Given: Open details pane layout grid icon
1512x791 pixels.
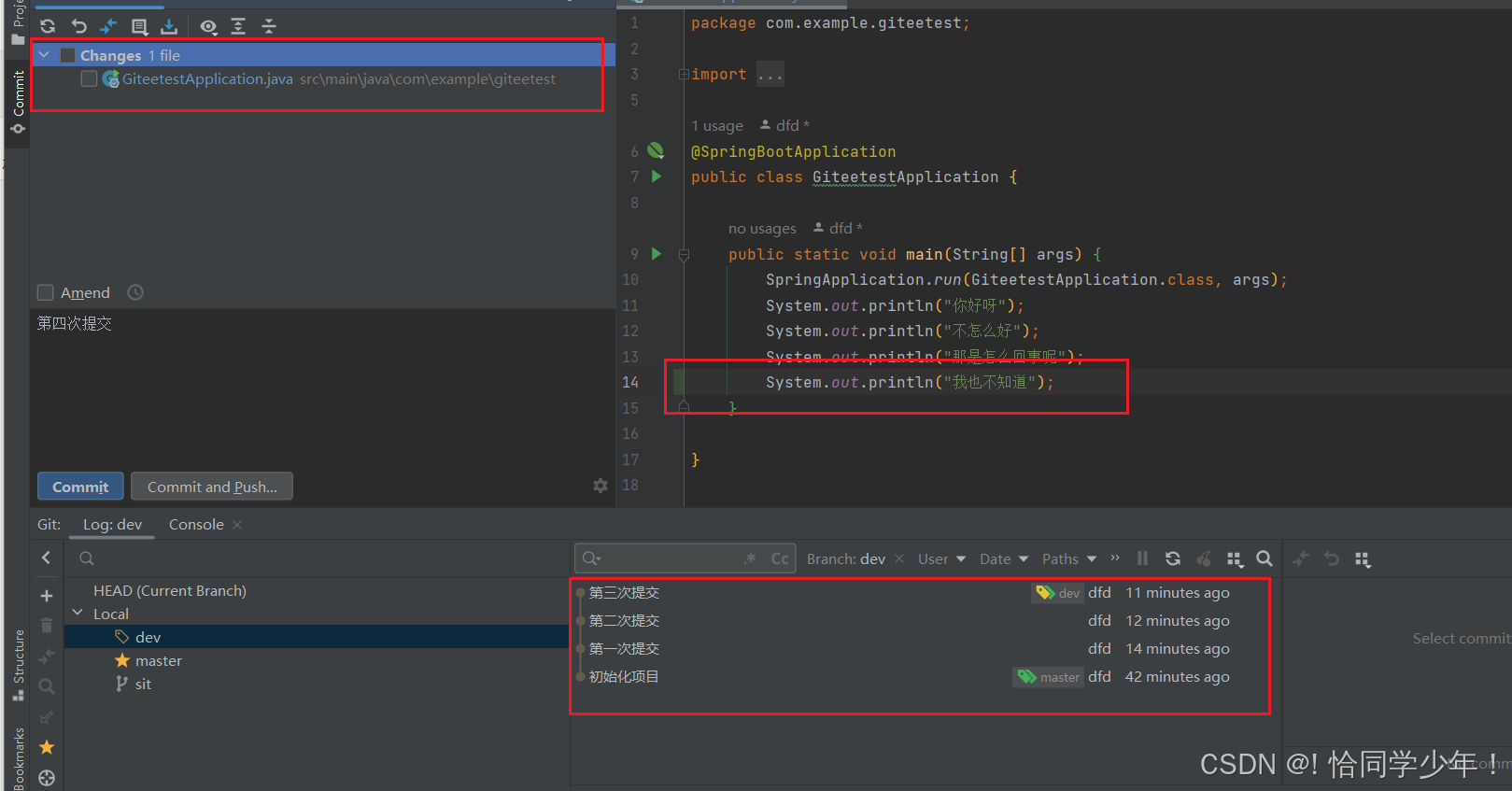Looking at the screenshot, I should (x=1363, y=558).
